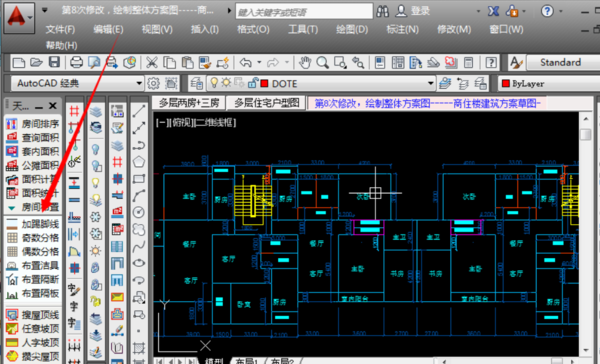Open the QuickCalc calculator icon
This screenshot has height=364, width=600.
click(468, 62)
